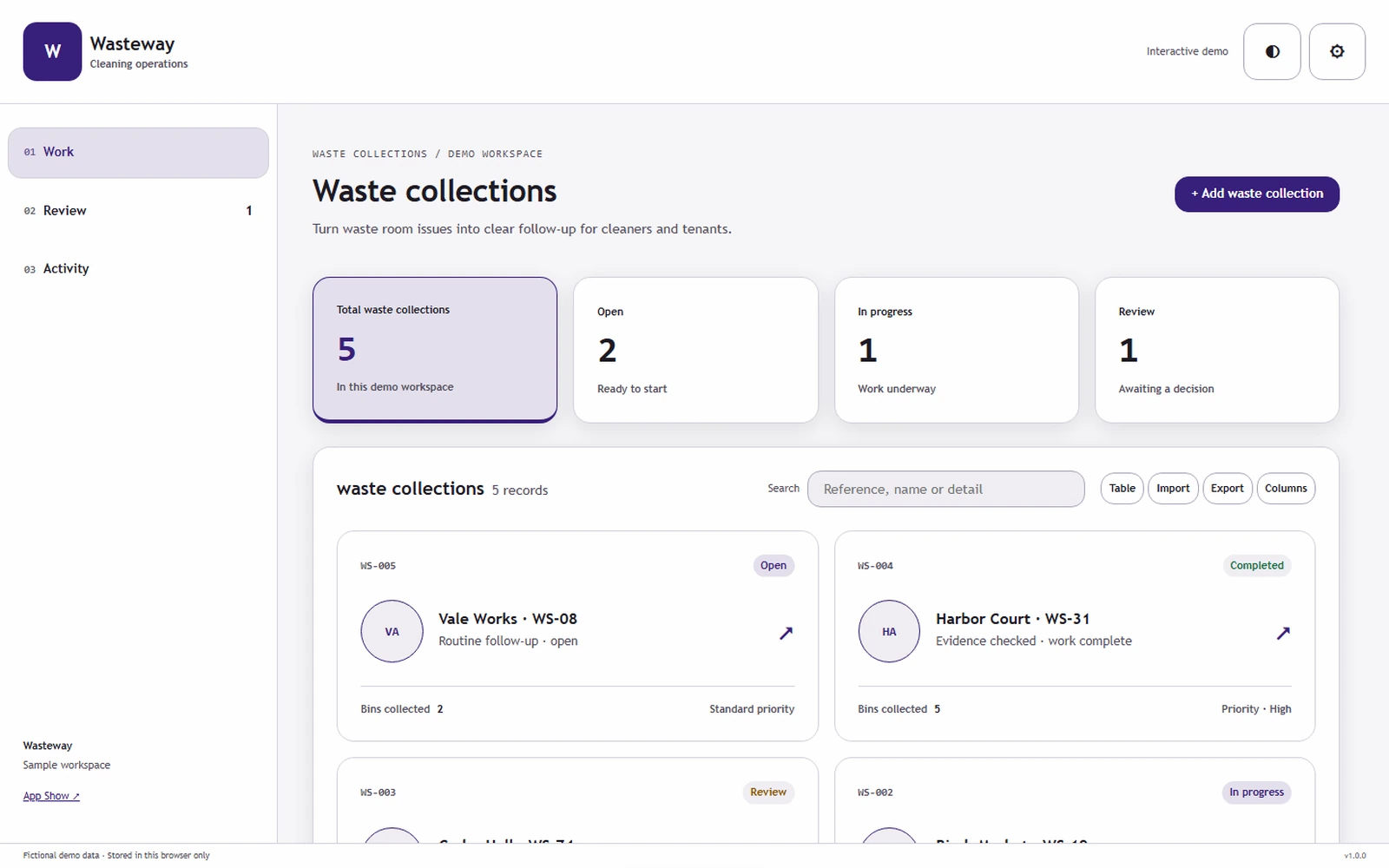The width and height of the screenshot is (1389, 868).
Task: Click the WASTE COLLECTIONS breadcrumb
Action: (x=370, y=154)
